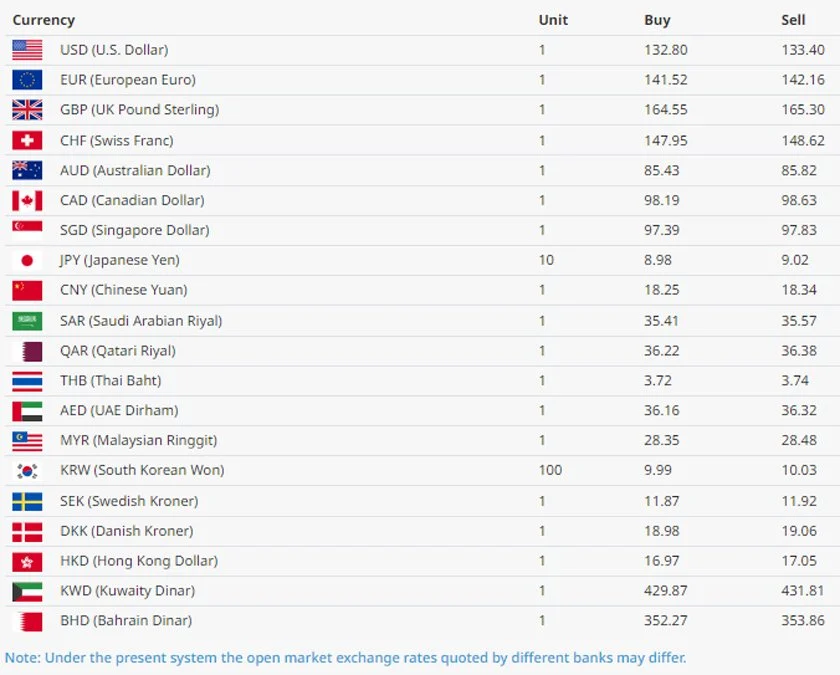Click the Buy column header

657,20
